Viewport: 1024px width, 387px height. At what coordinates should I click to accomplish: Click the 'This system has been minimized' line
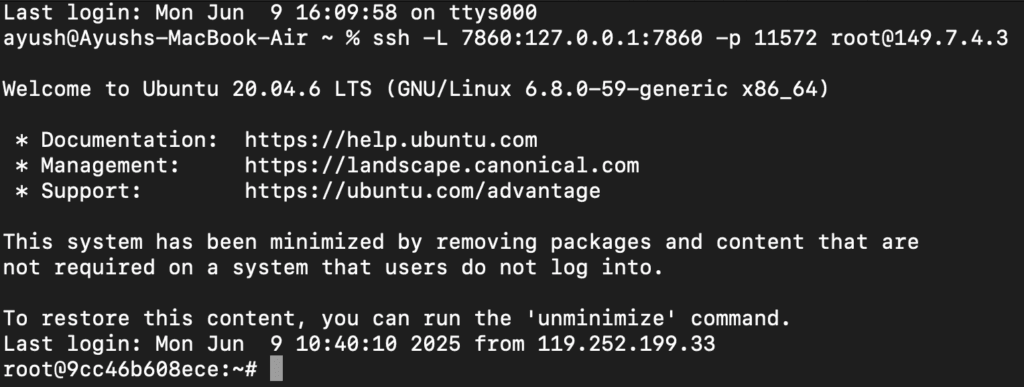[461, 242]
